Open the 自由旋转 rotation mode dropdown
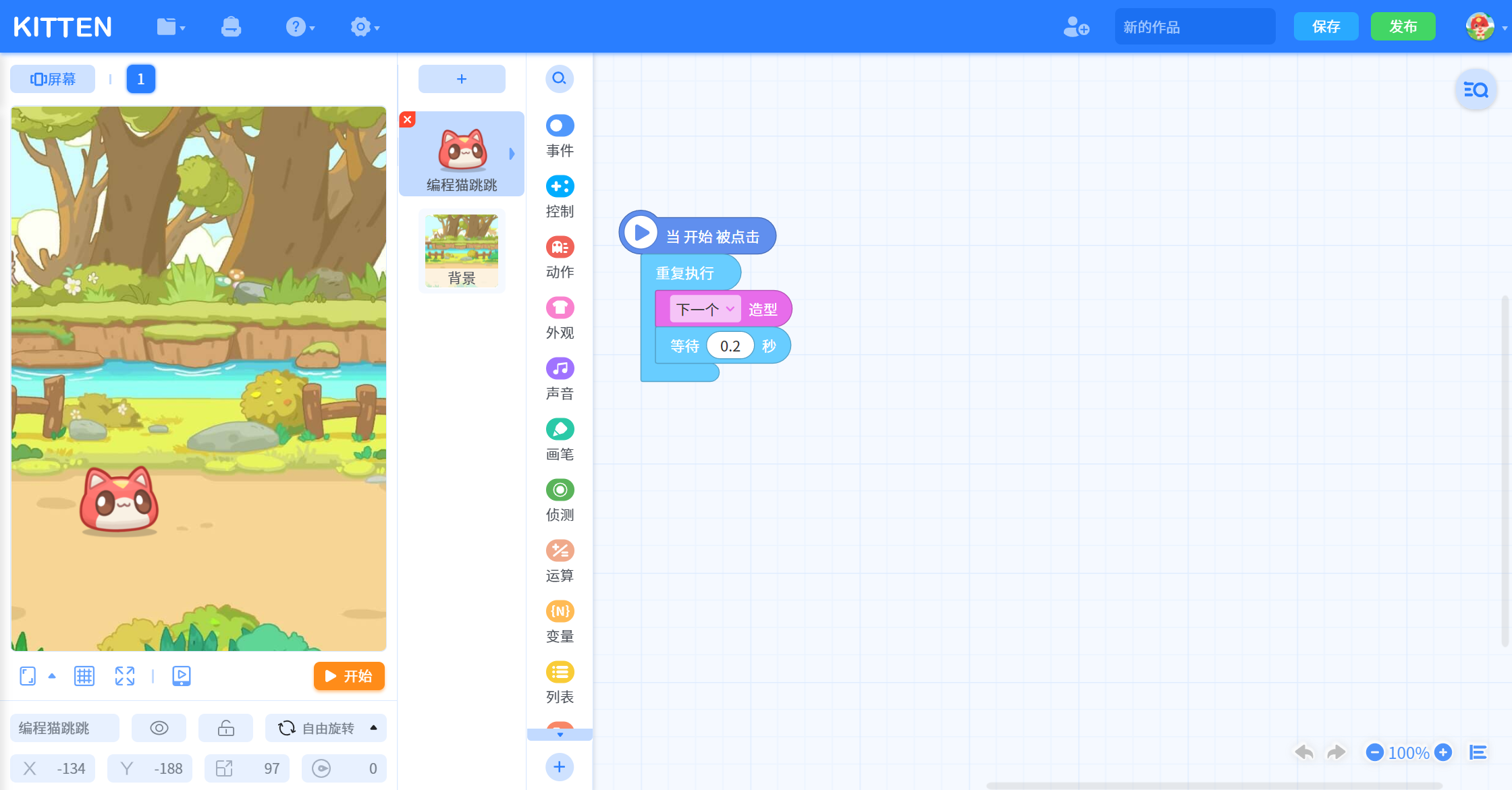Viewport: 1512px width, 790px height. coord(326,728)
